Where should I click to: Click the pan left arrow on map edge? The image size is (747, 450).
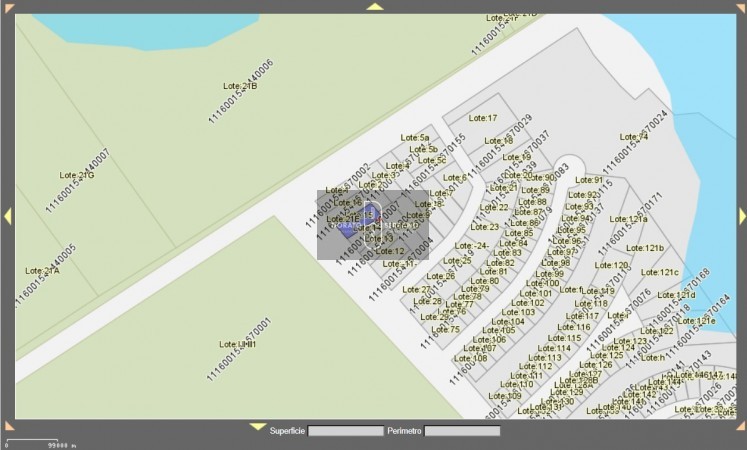[6, 216]
